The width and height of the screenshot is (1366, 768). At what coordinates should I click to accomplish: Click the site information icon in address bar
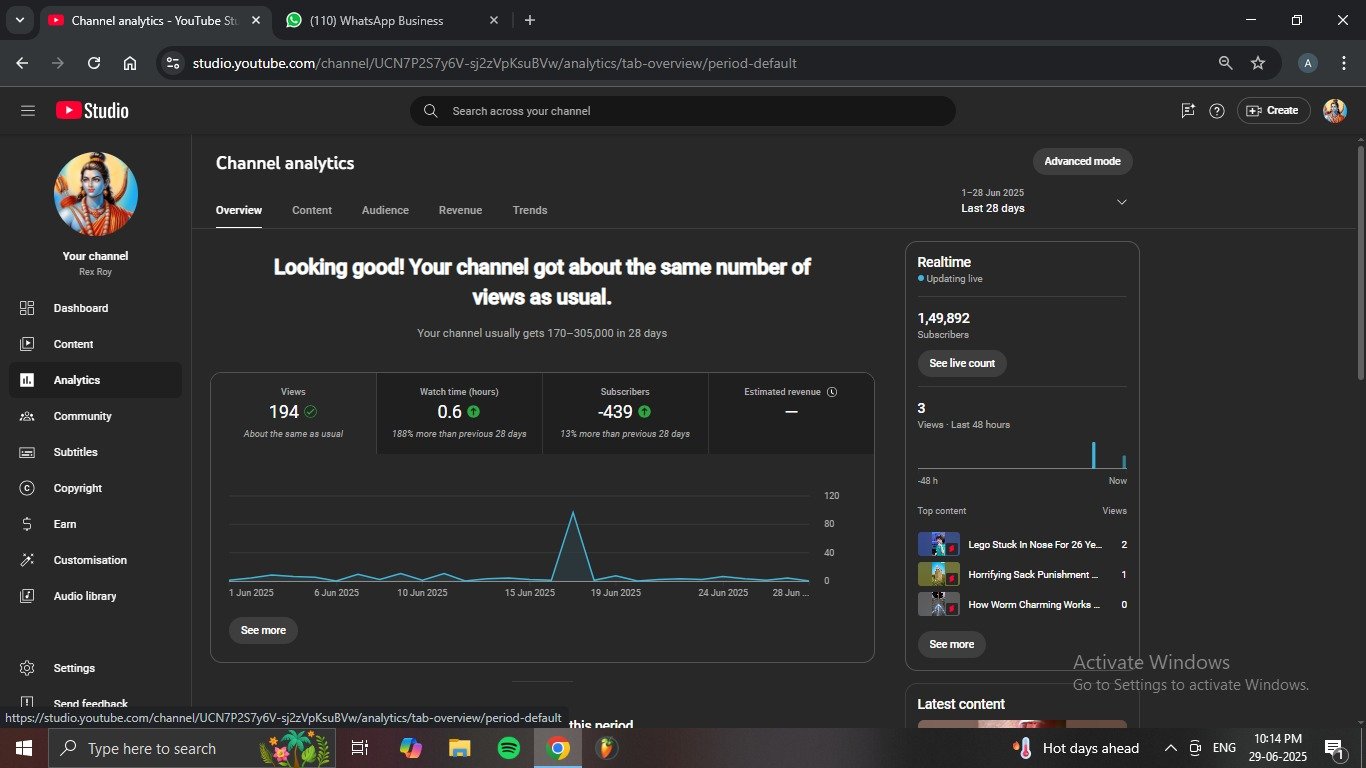173,63
